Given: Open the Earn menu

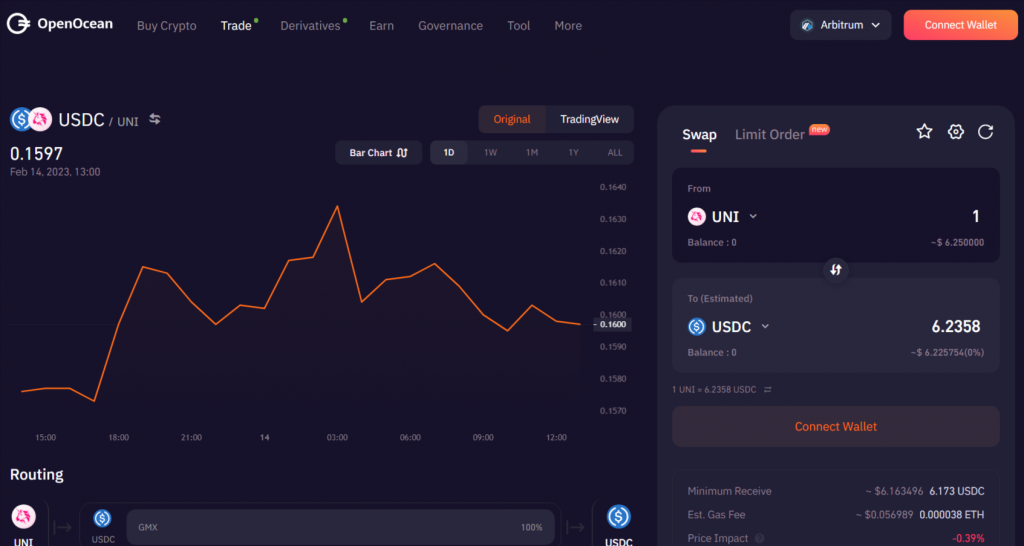Looking at the screenshot, I should pos(381,25).
